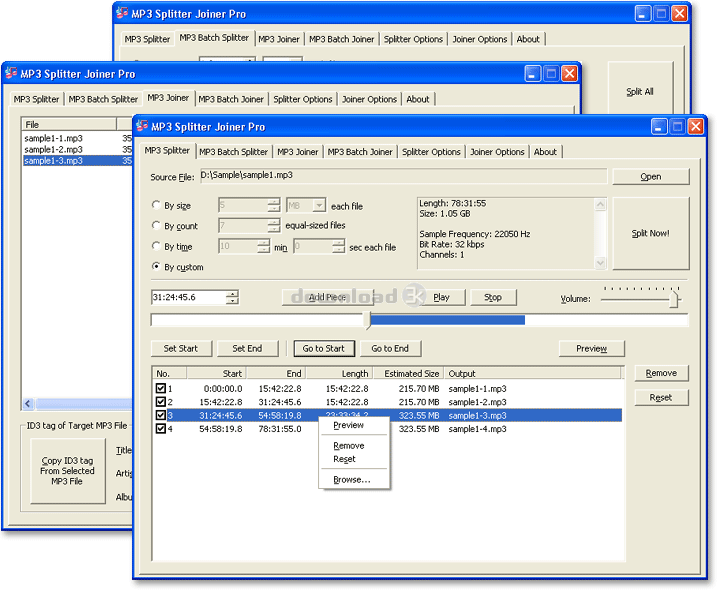
Task: Click the spinner of the minutes field
Action: [264, 246]
